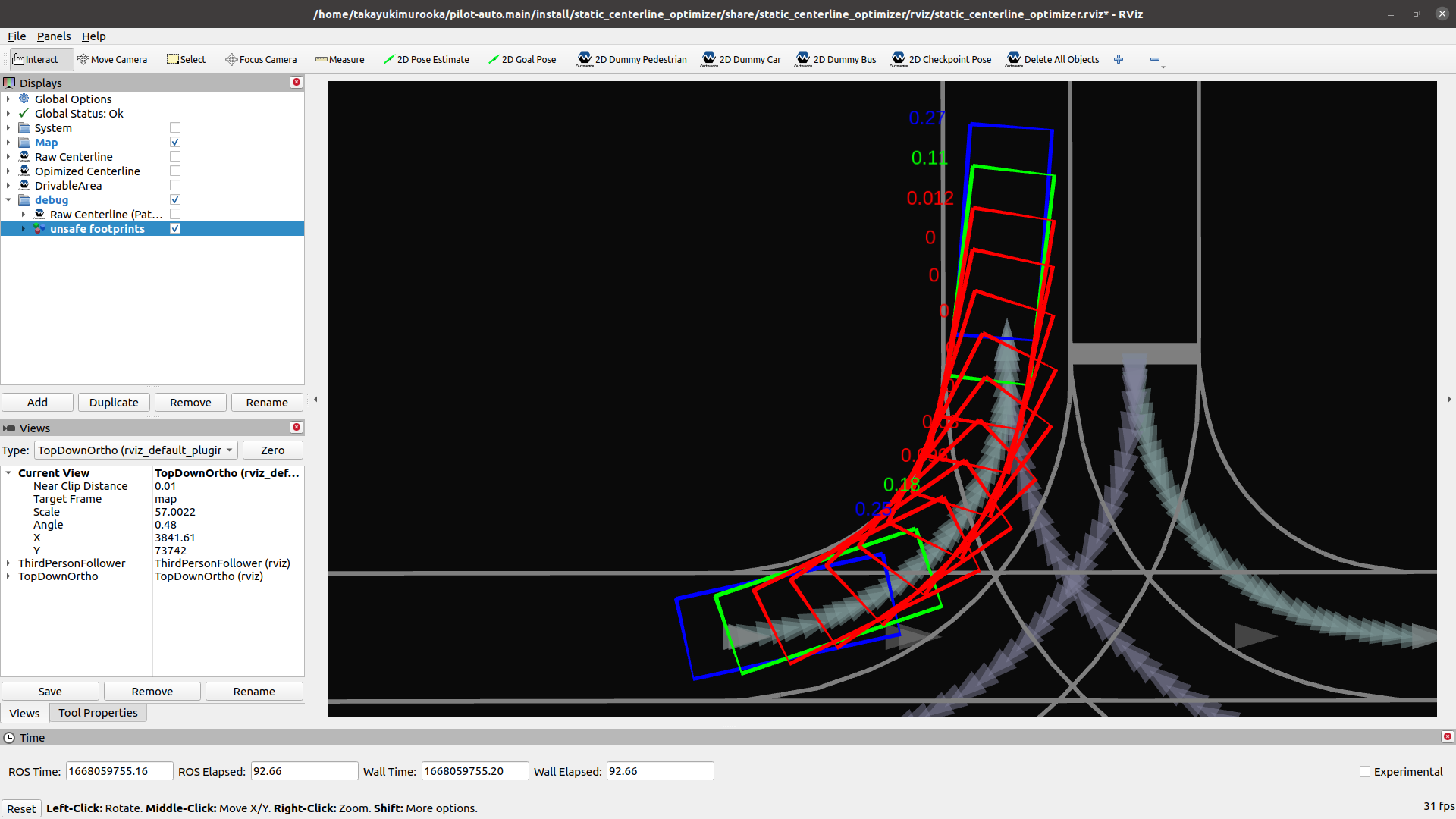
Task: Close the Displays panel
Action: pos(297,83)
